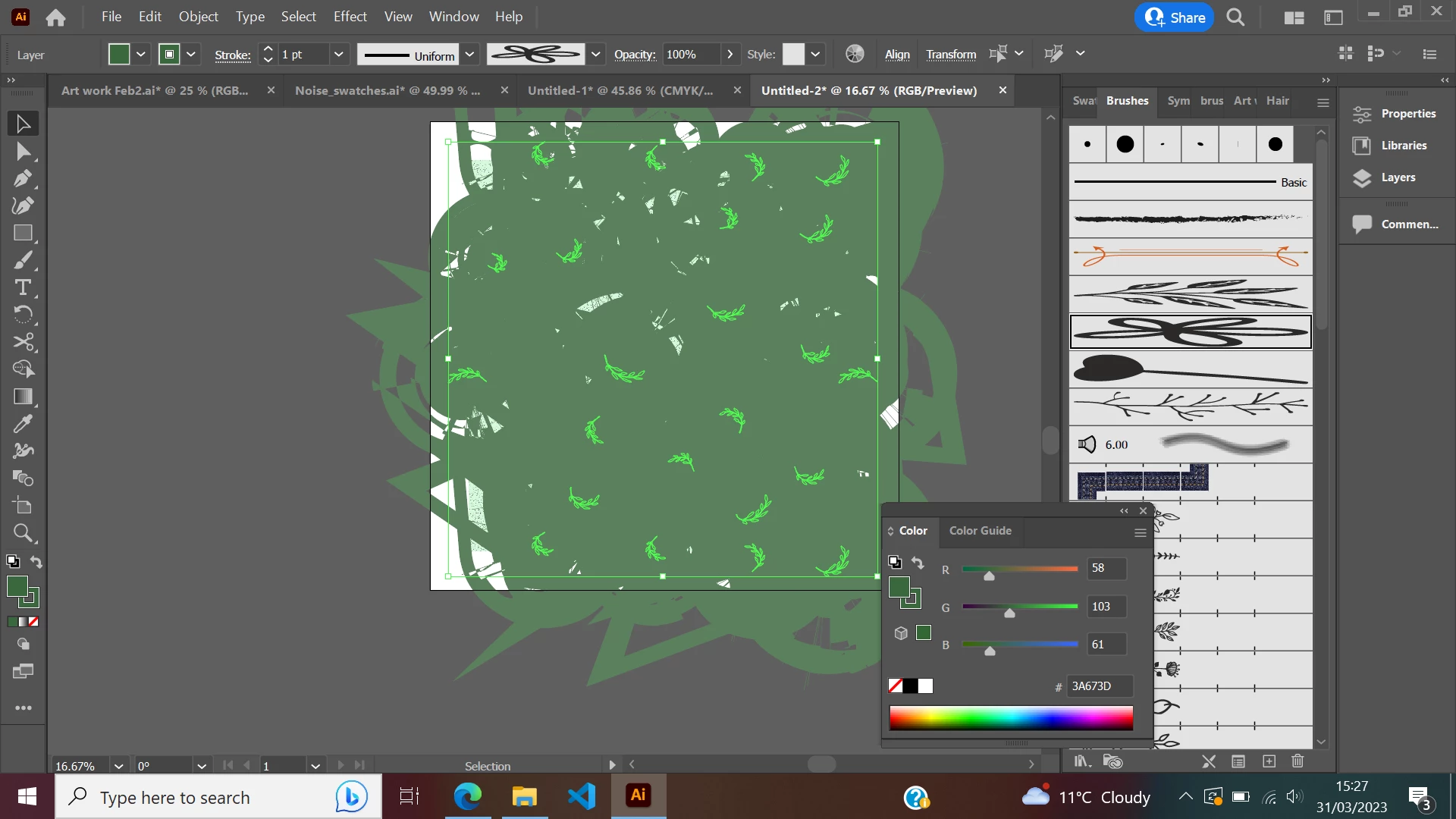Open the zoom level dropdown
The image size is (1456, 819).
point(118,766)
